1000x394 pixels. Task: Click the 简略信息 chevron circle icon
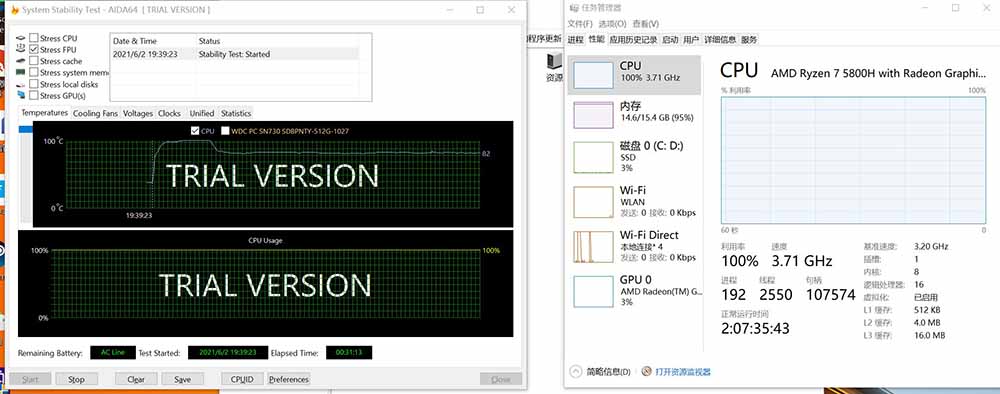tap(575, 371)
